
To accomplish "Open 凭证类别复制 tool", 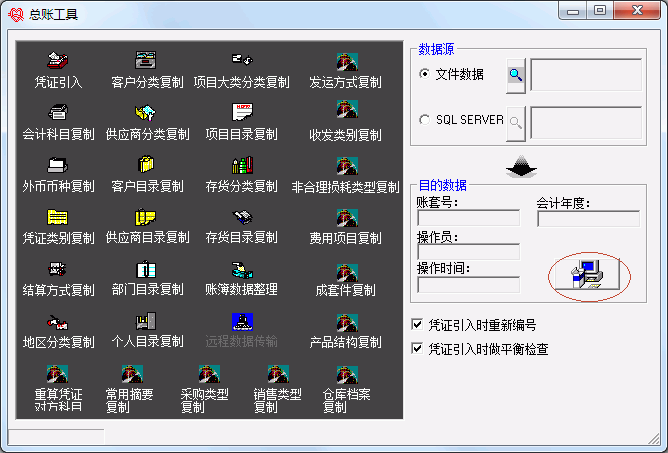I will click(58, 217).
